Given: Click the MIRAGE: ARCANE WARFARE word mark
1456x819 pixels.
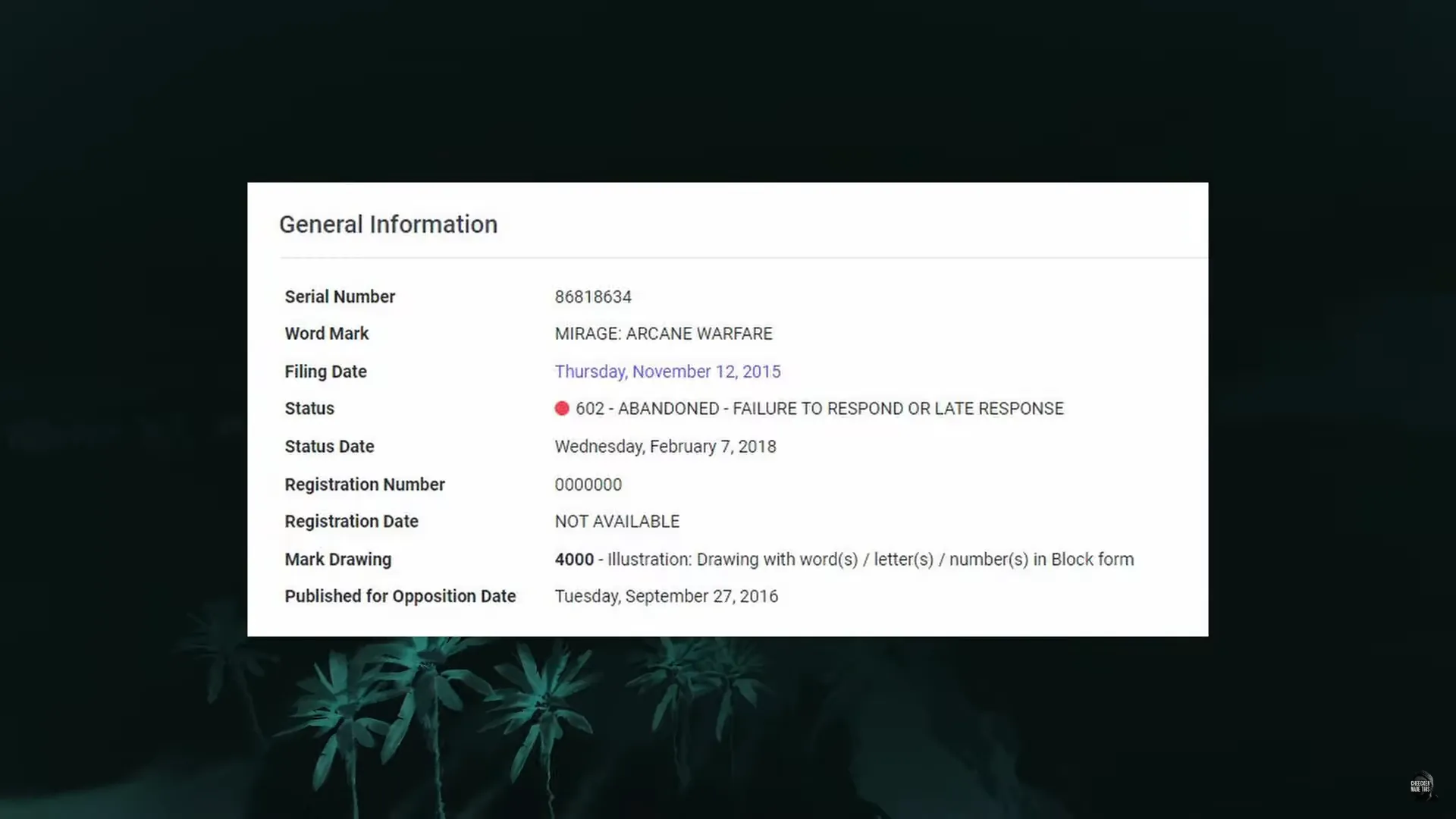Looking at the screenshot, I should 664,334.
